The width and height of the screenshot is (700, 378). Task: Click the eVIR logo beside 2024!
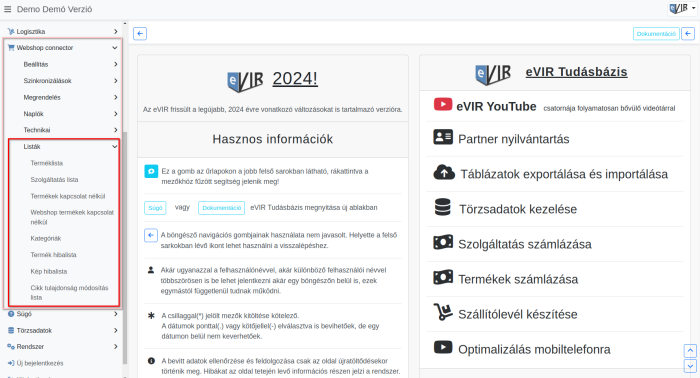[245, 81]
